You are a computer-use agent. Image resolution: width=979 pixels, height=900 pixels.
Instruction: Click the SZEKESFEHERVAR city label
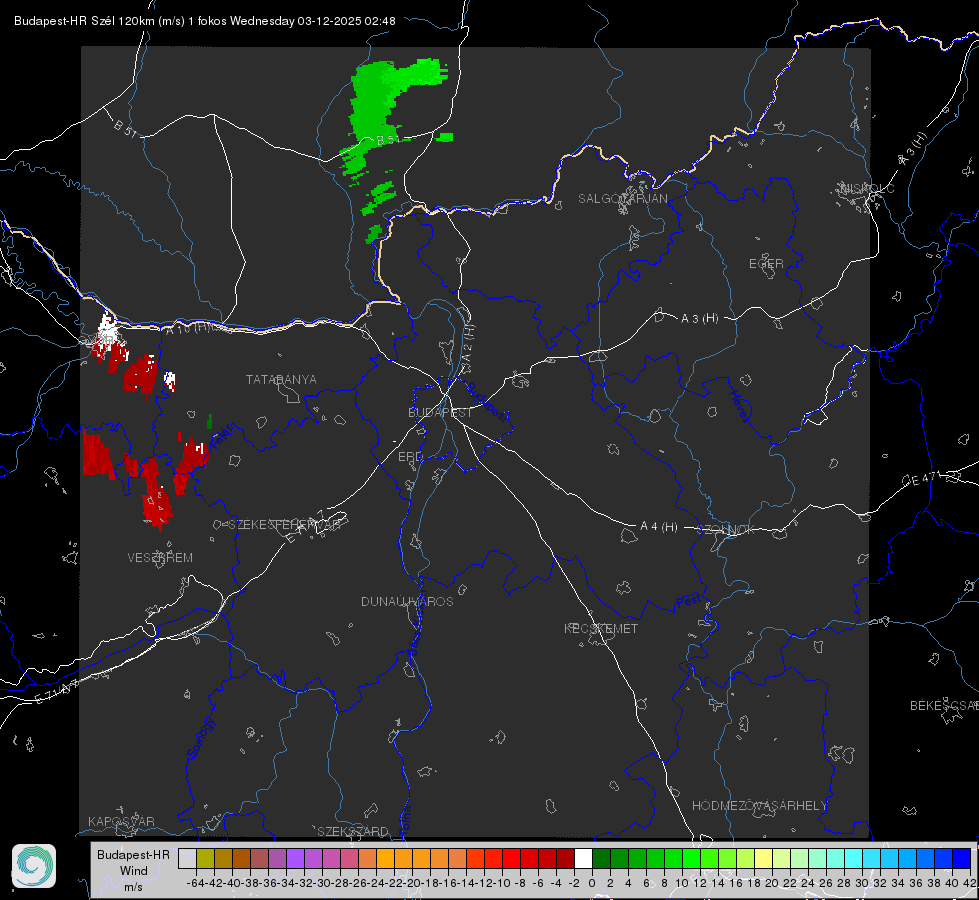click(284, 525)
